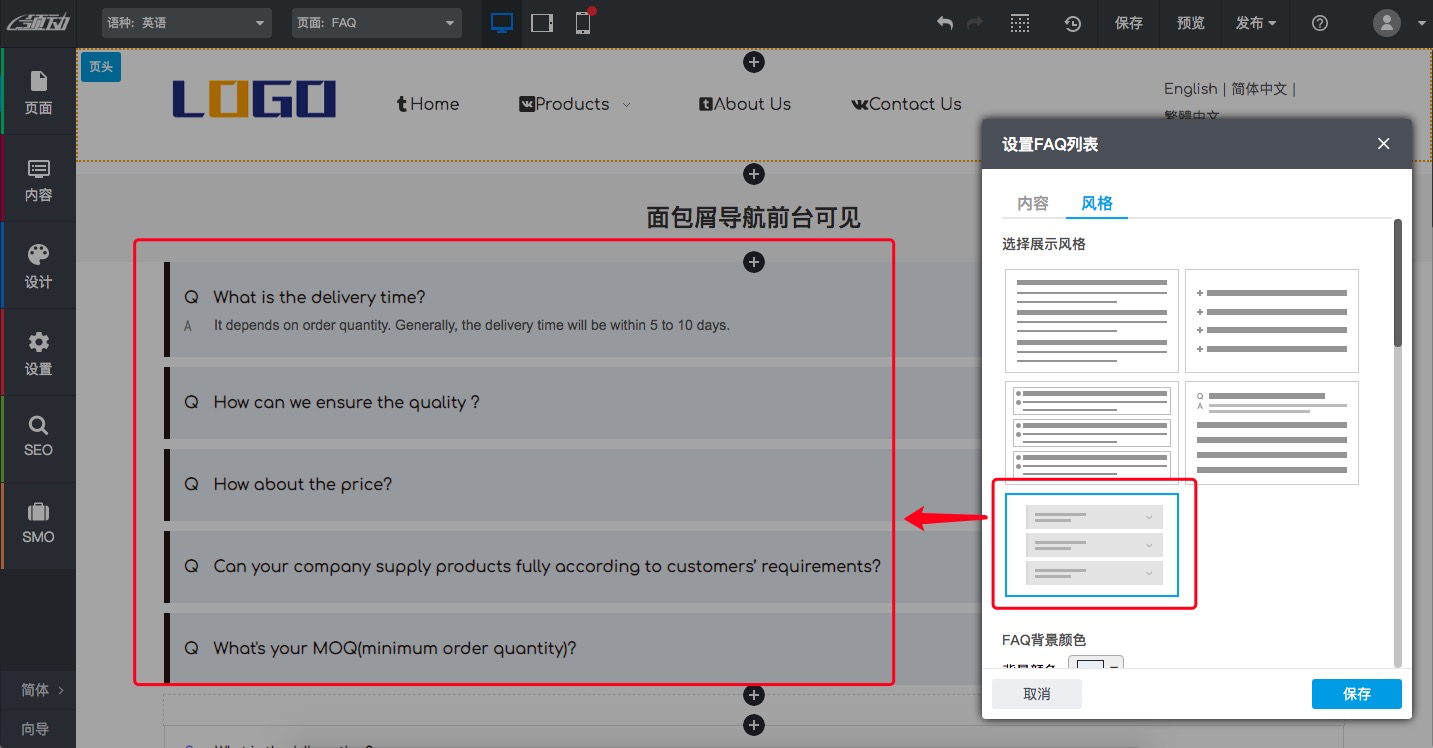Close the 设置FAQ列表 dialog

tap(1384, 144)
